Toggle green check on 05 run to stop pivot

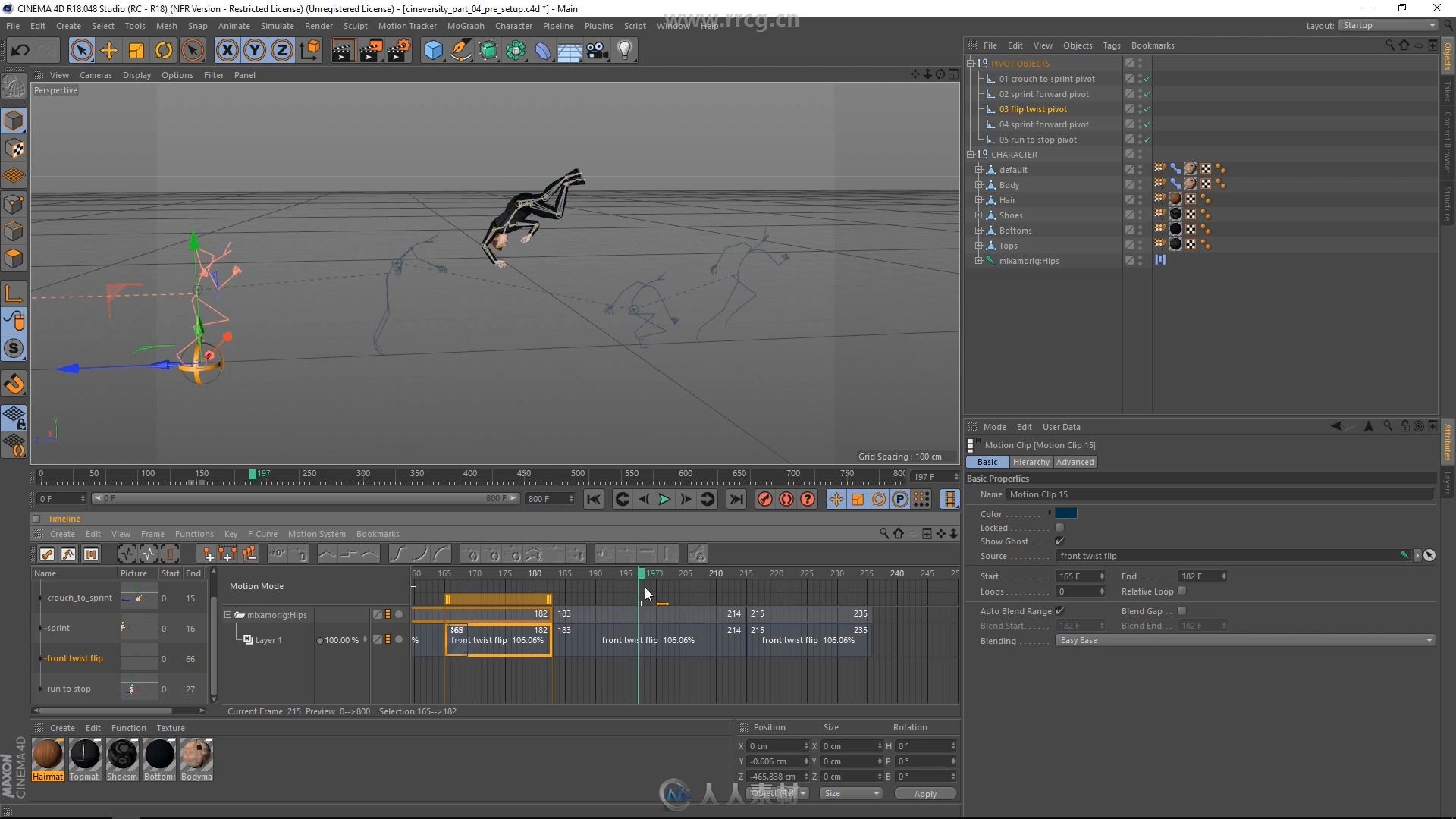[1147, 140]
